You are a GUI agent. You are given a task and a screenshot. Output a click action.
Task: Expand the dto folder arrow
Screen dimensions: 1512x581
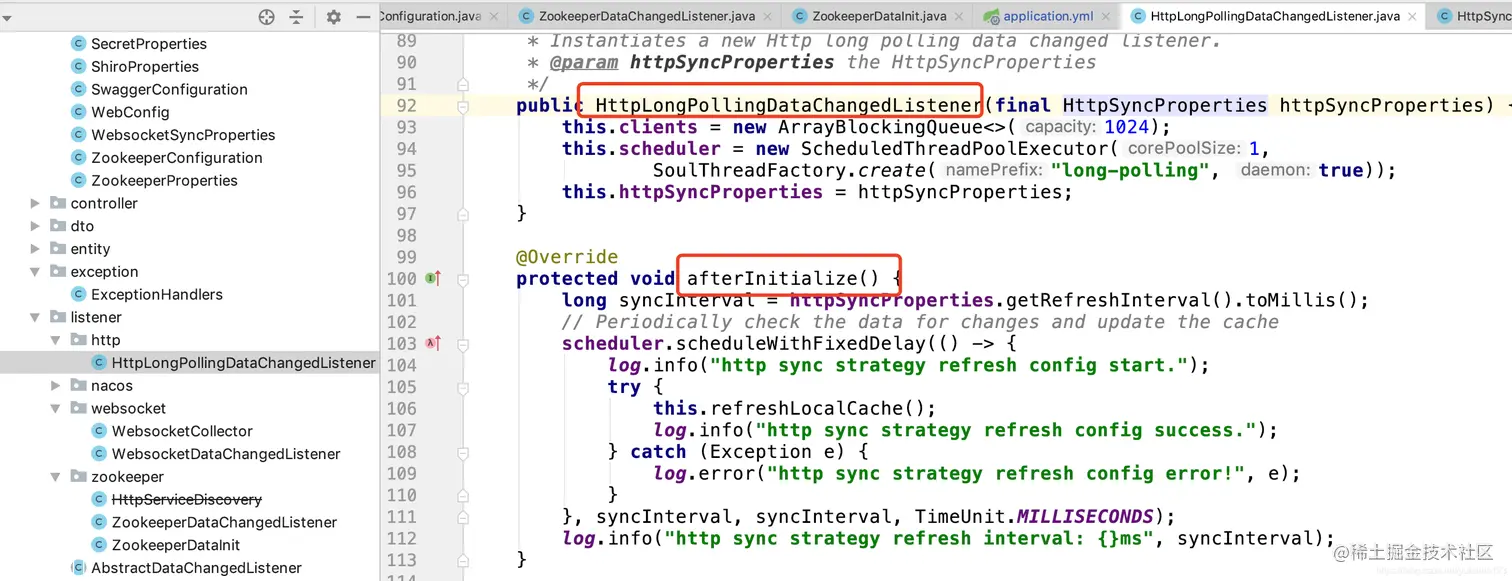click(35, 226)
